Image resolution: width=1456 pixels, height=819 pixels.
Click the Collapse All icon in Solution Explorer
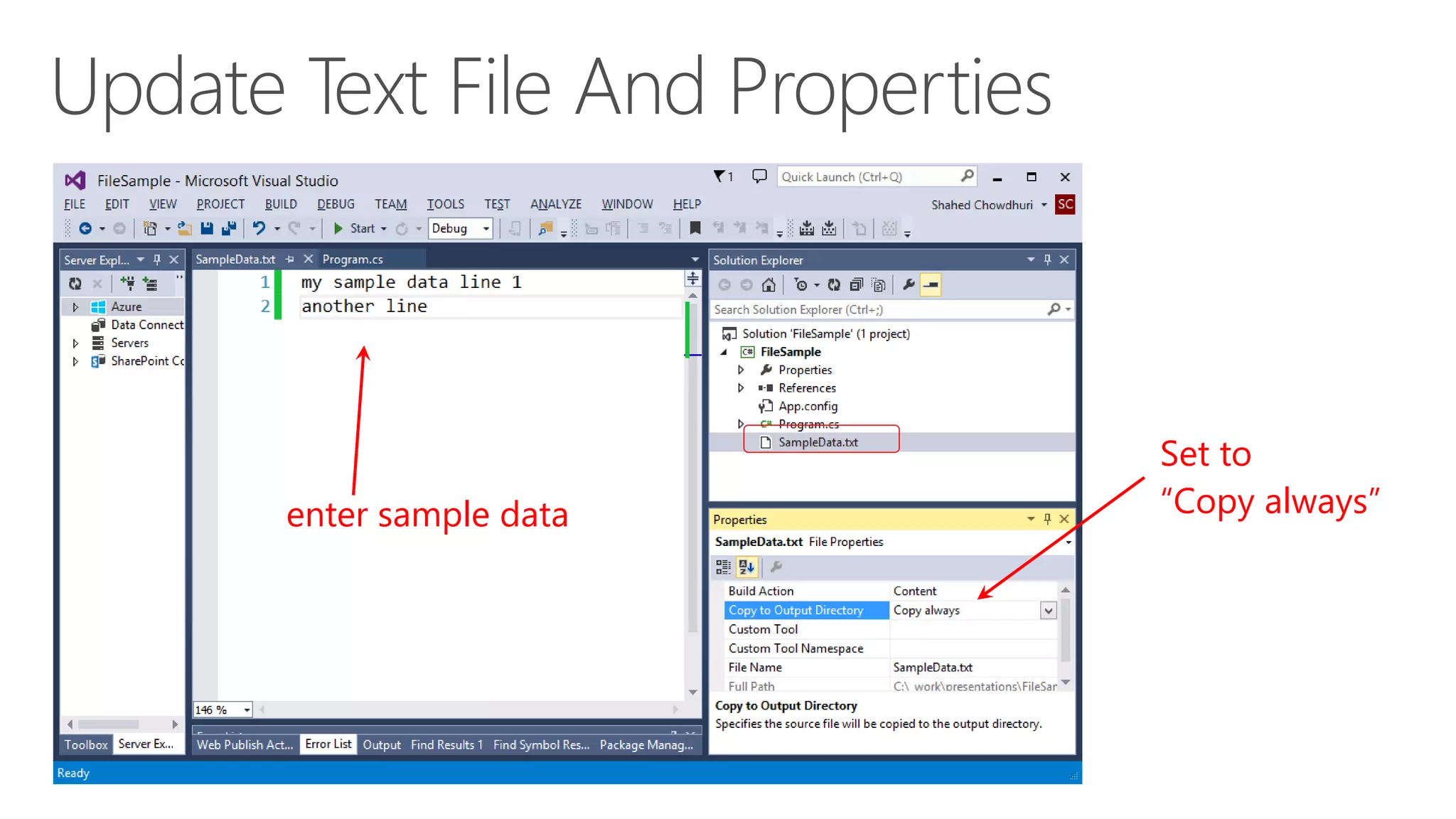857,285
